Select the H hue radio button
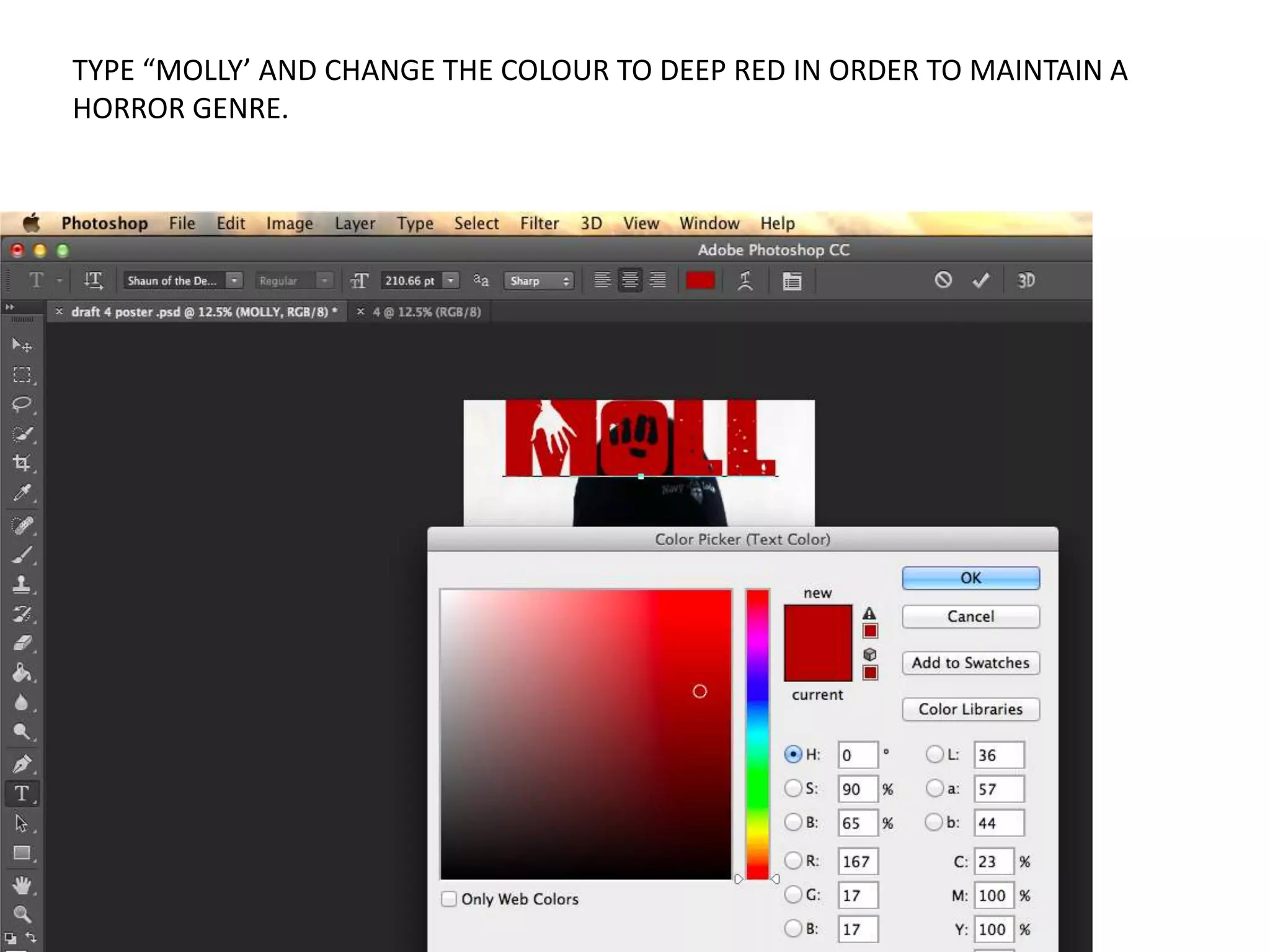The image size is (1270, 952). coord(793,754)
